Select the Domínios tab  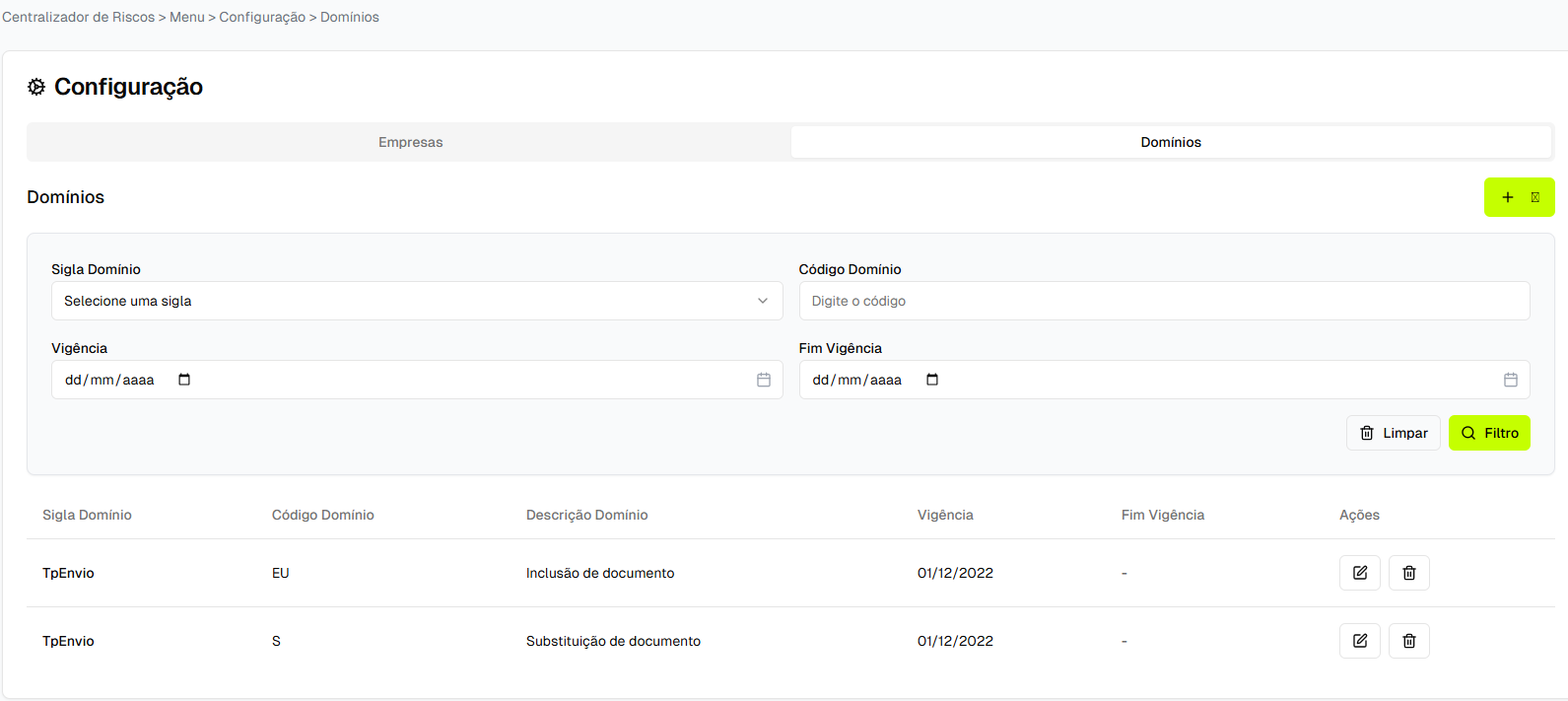(x=1170, y=142)
